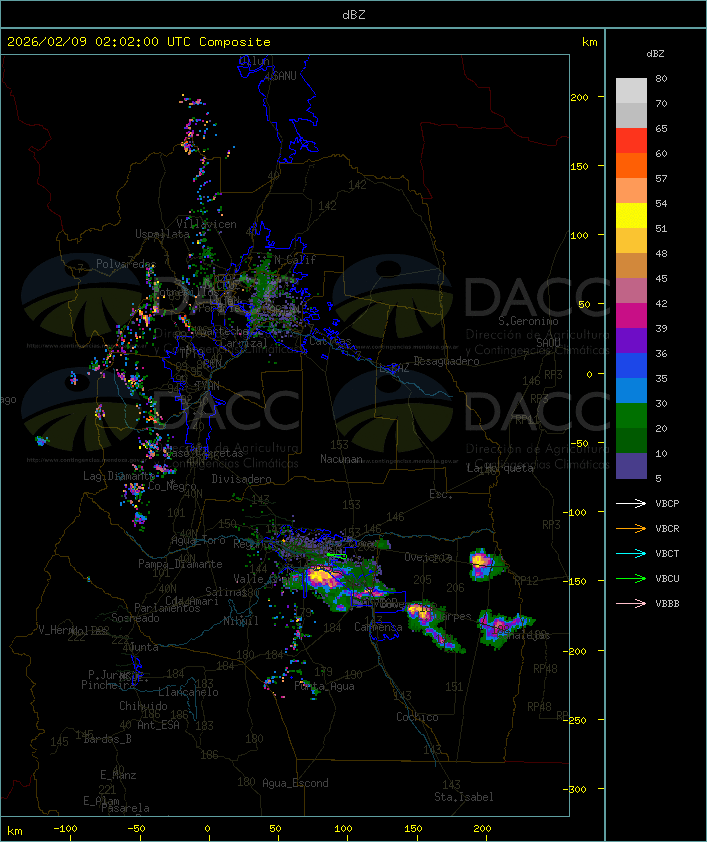The height and width of the screenshot is (842, 707).
Task: Pick the red 60–65 dBZ color swatch
Action: coord(631,141)
